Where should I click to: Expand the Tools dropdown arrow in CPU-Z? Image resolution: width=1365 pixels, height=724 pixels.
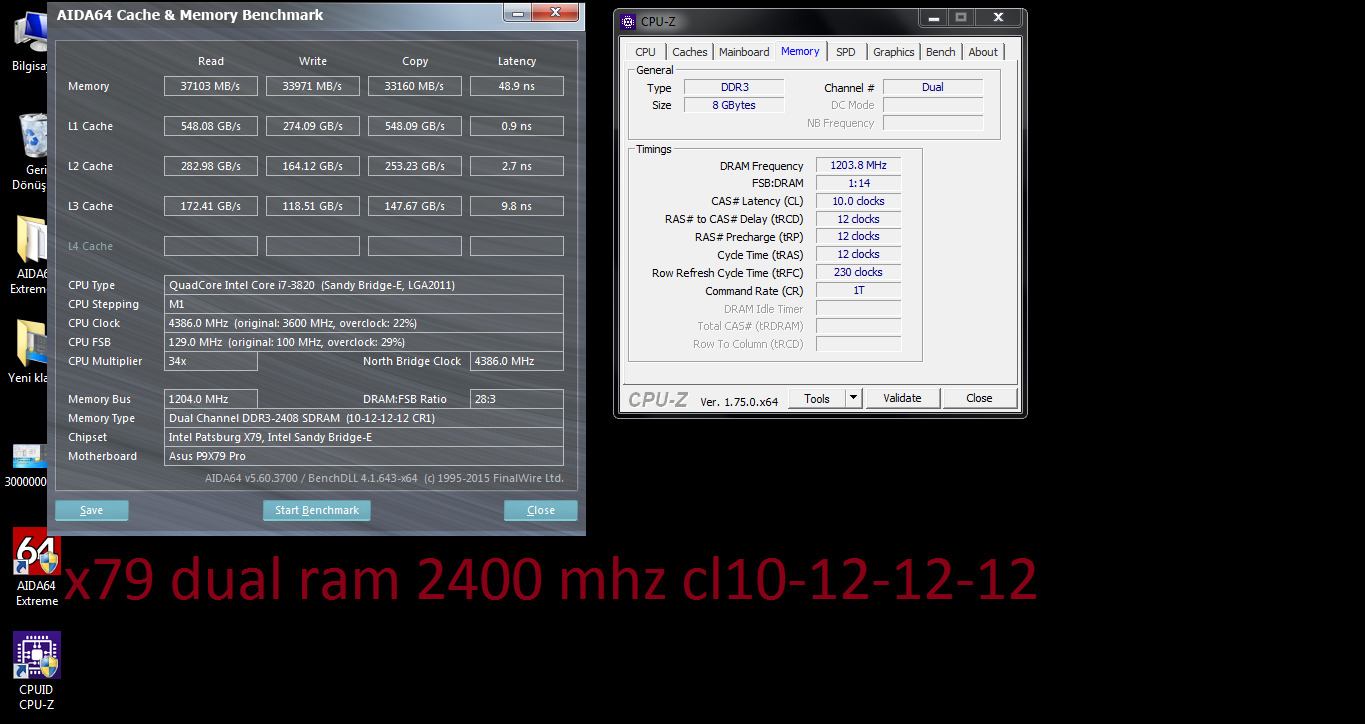point(853,398)
